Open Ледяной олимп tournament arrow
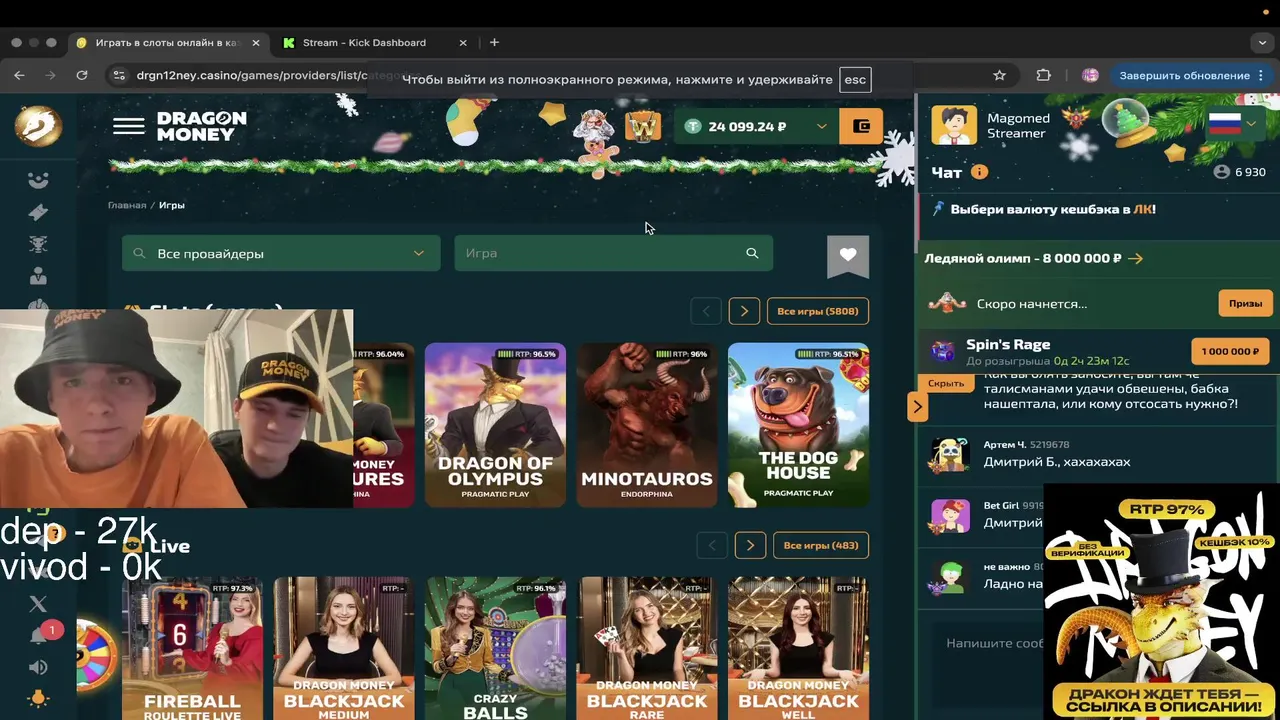This screenshot has height=720, width=1280. pyautogui.click(x=1135, y=258)
